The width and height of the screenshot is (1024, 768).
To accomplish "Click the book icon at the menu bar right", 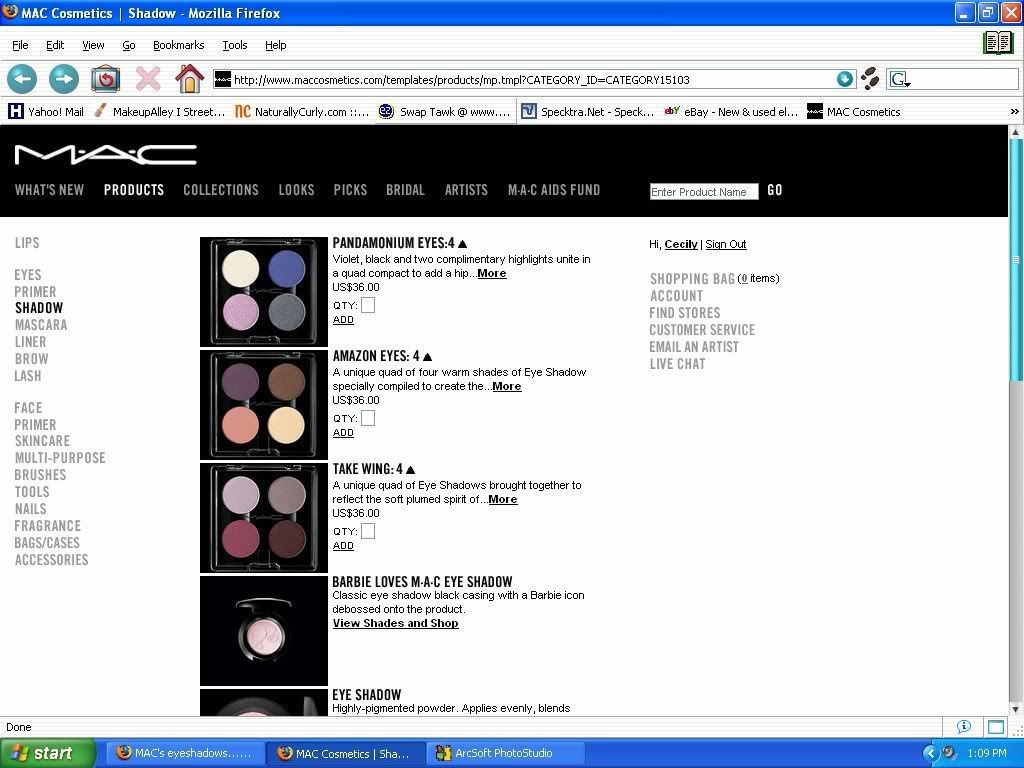I will tap(998, 42).
